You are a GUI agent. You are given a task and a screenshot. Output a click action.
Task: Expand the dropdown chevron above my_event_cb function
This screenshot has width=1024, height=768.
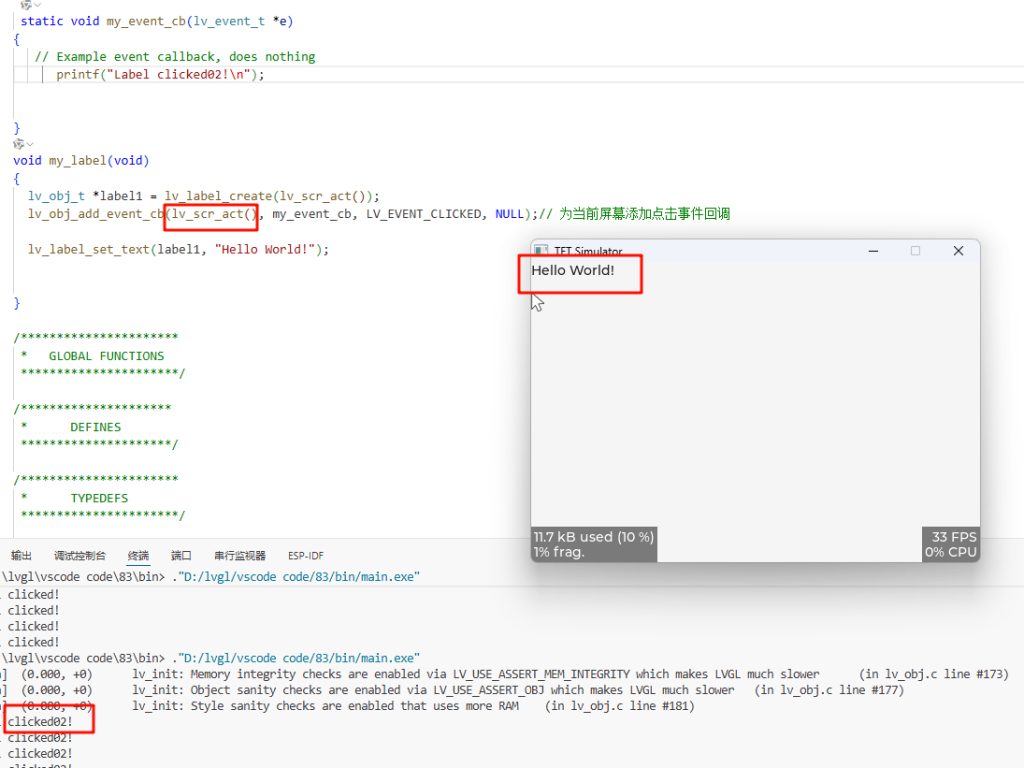tap(38, 5)
